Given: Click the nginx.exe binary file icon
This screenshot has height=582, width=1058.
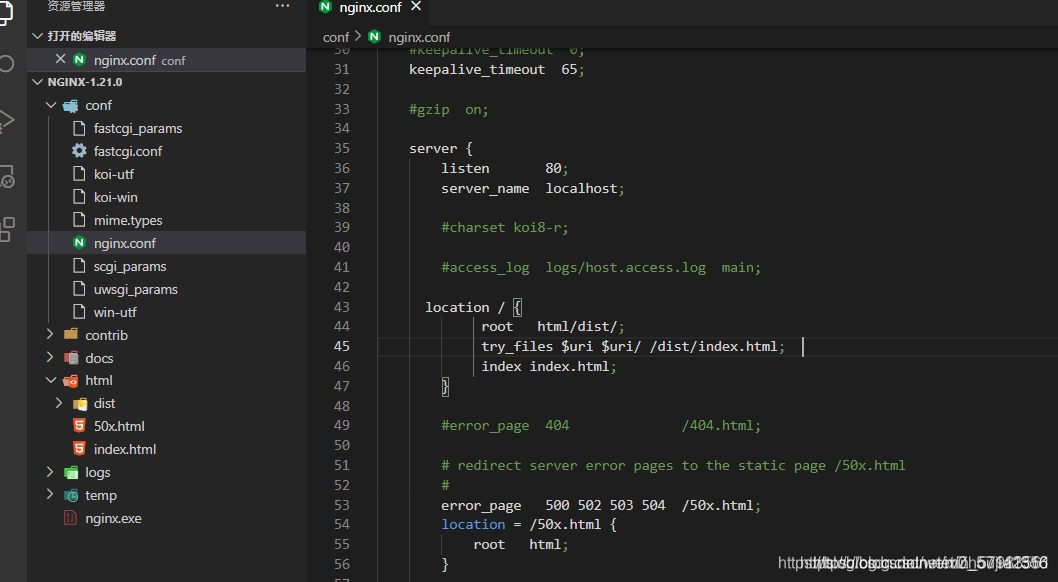Looking at the screenshot, I should (70, 518).
